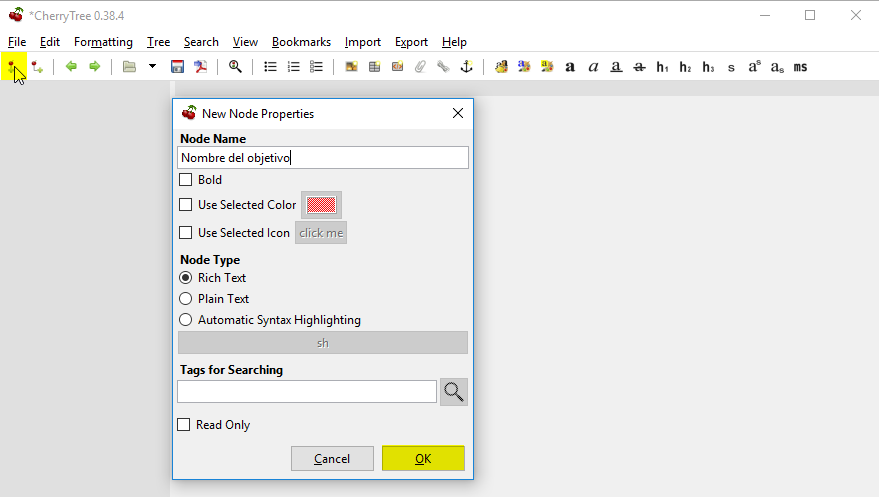Insert bulleted list from toolbar
The width and height of the screenshot is (879, 497).
pyautogui.click(x=270, y=67)
